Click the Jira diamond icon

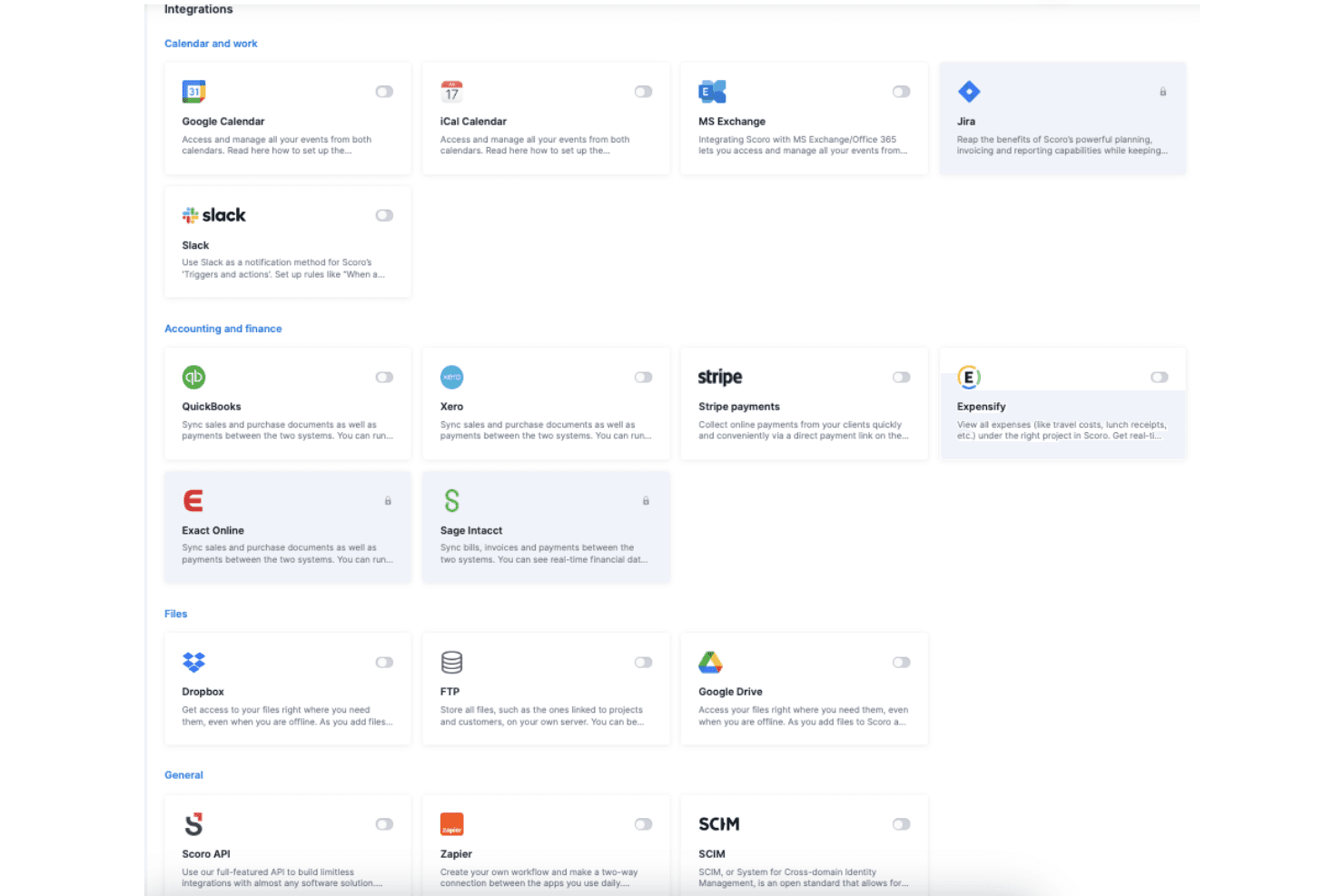point(969,92)
